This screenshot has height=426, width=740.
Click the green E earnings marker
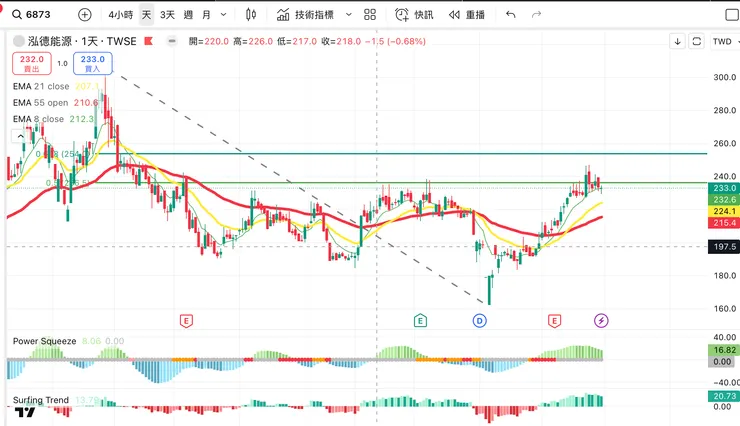click(420, 321)
